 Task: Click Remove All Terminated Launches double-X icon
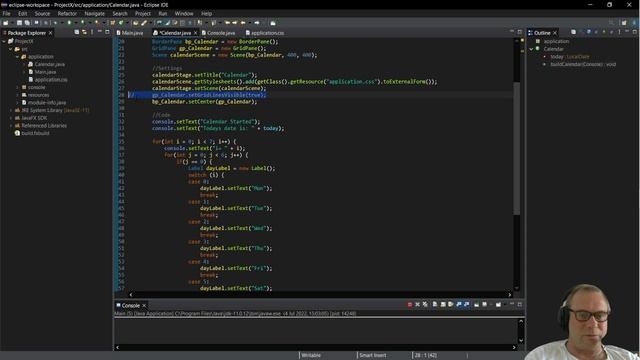pos(425,304)
